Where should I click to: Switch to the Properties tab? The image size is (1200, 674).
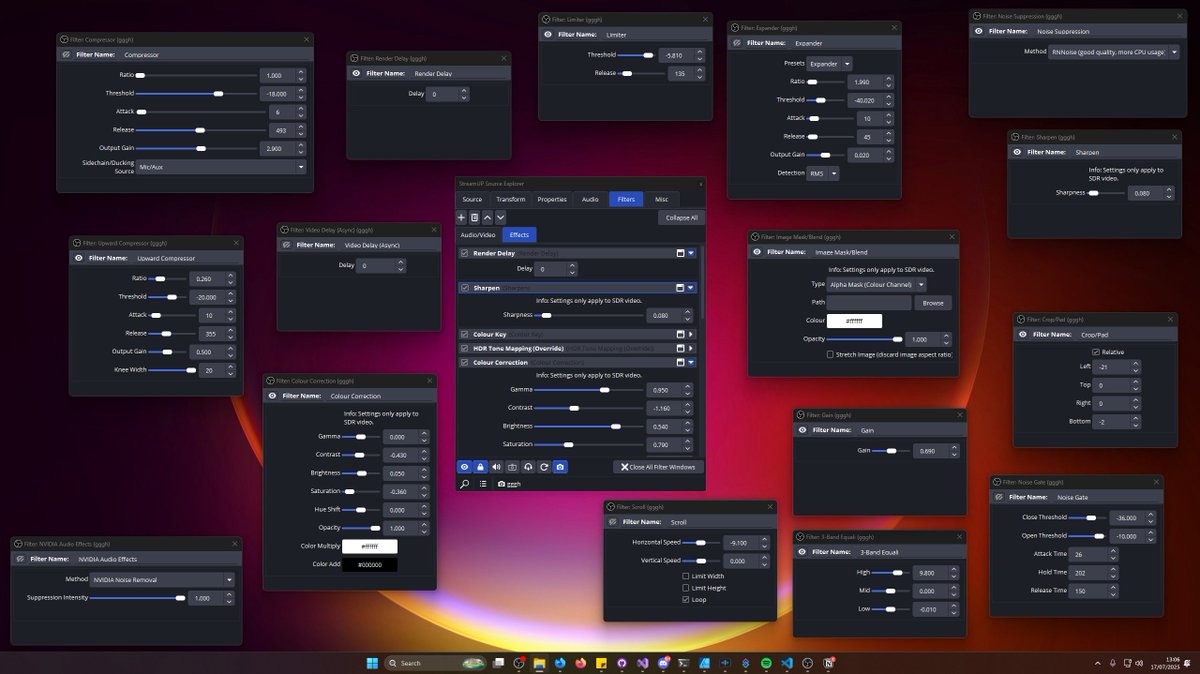(552, 199)
